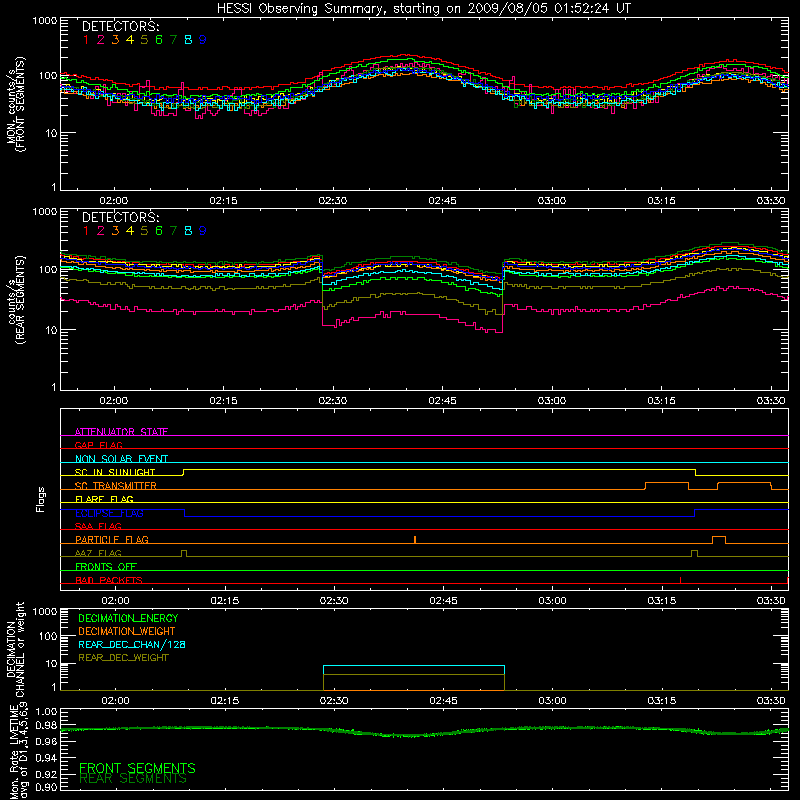This screenshot has width=800, height=800.
Task: Click 03:15 tick label under rear segments plot
Action: 662,401
